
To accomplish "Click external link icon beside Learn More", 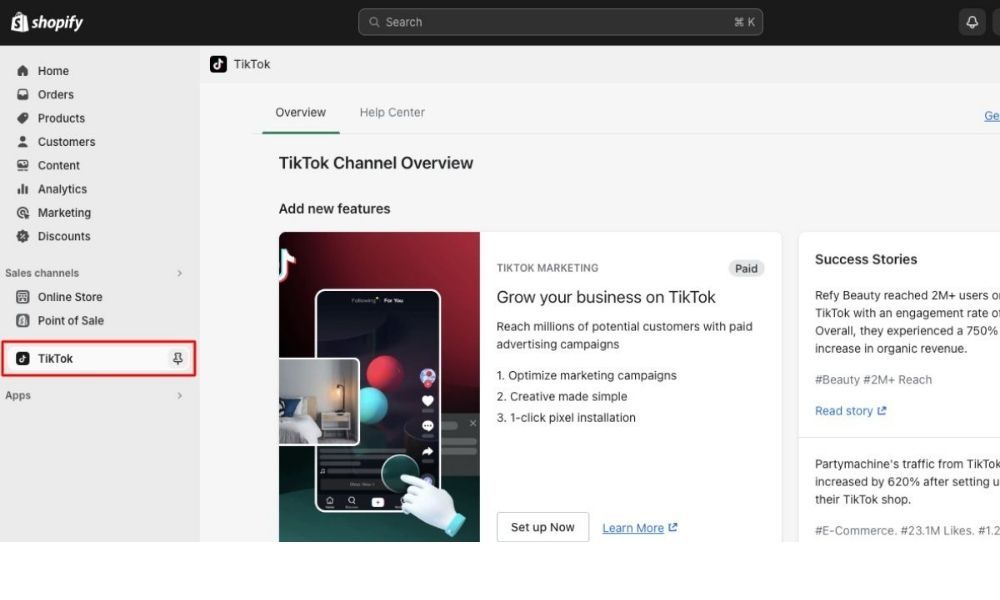I will pyautogui.click(x=673, y=527).
